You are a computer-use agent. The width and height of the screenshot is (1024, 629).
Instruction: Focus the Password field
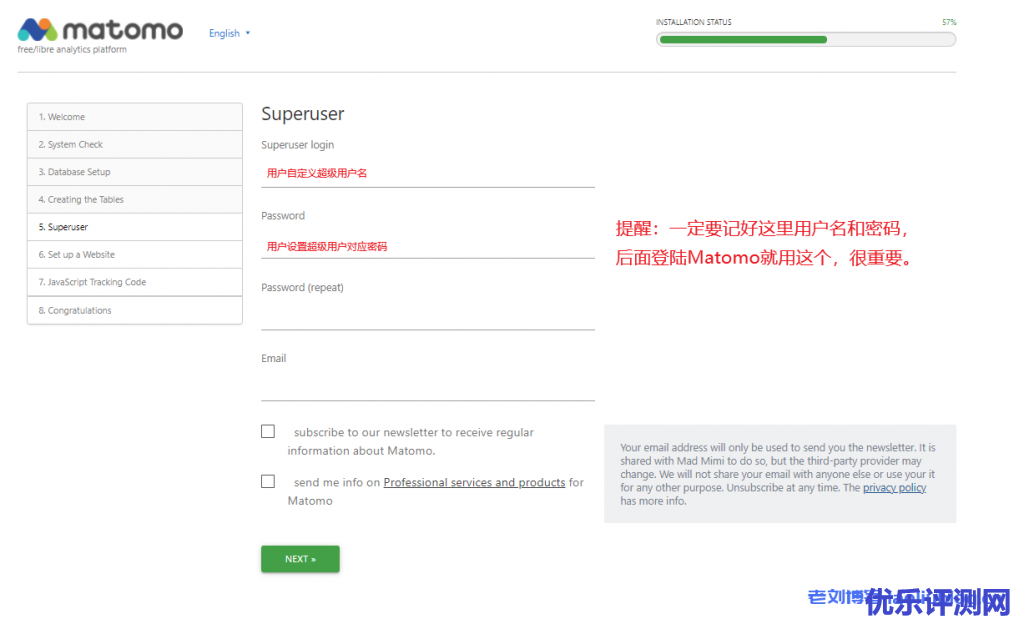428,246
